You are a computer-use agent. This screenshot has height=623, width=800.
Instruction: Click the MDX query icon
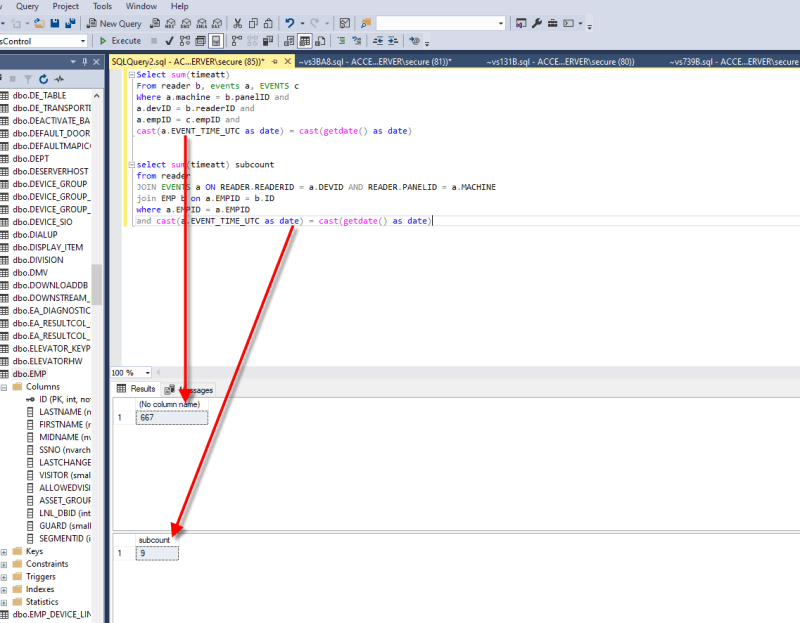click(170, 23)
